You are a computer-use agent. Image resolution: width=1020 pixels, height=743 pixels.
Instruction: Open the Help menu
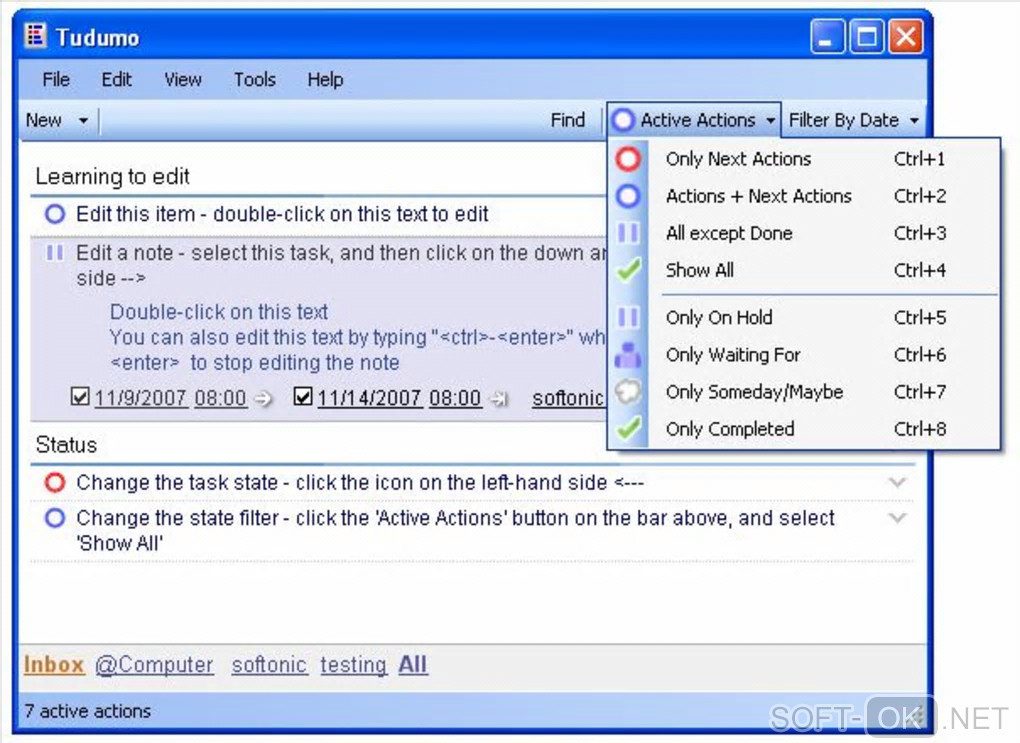pyautogui.click(x=325, y=79)
